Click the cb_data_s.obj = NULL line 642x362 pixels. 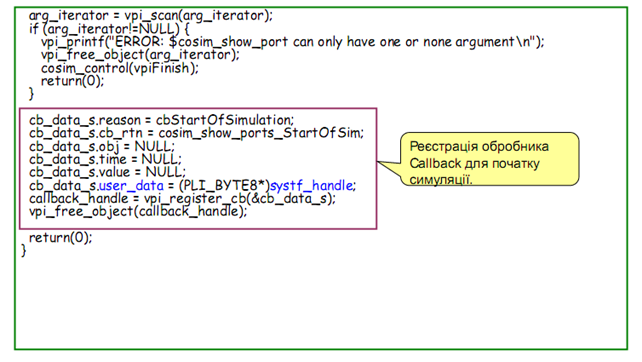pyautogui.click(x=102, y=146)
